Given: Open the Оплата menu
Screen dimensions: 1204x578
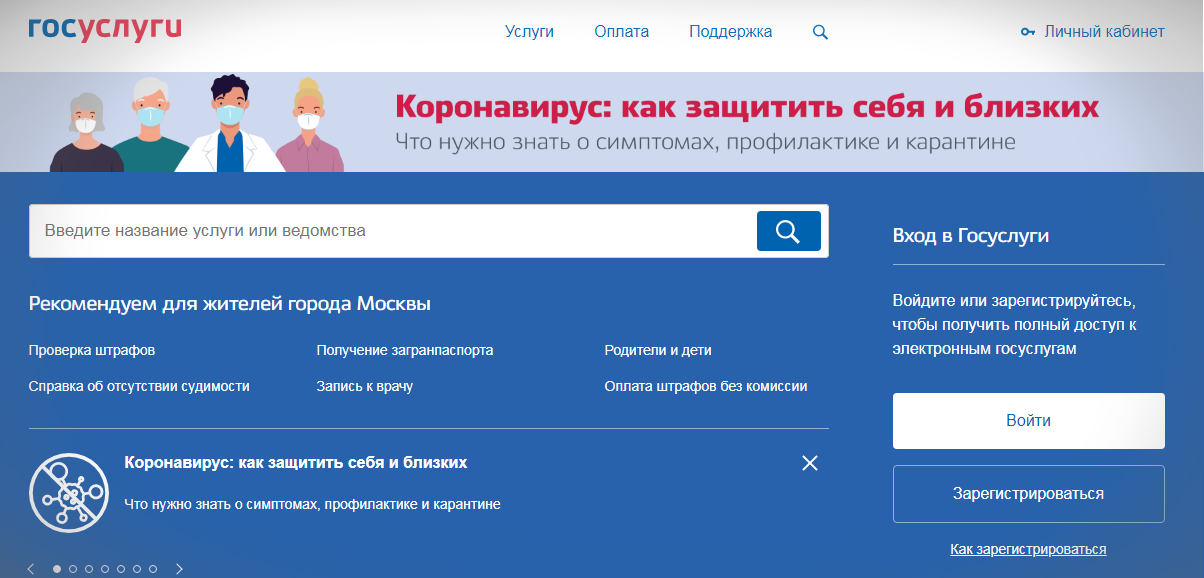Looking at the screenshot, I should (x=621, y=32).
